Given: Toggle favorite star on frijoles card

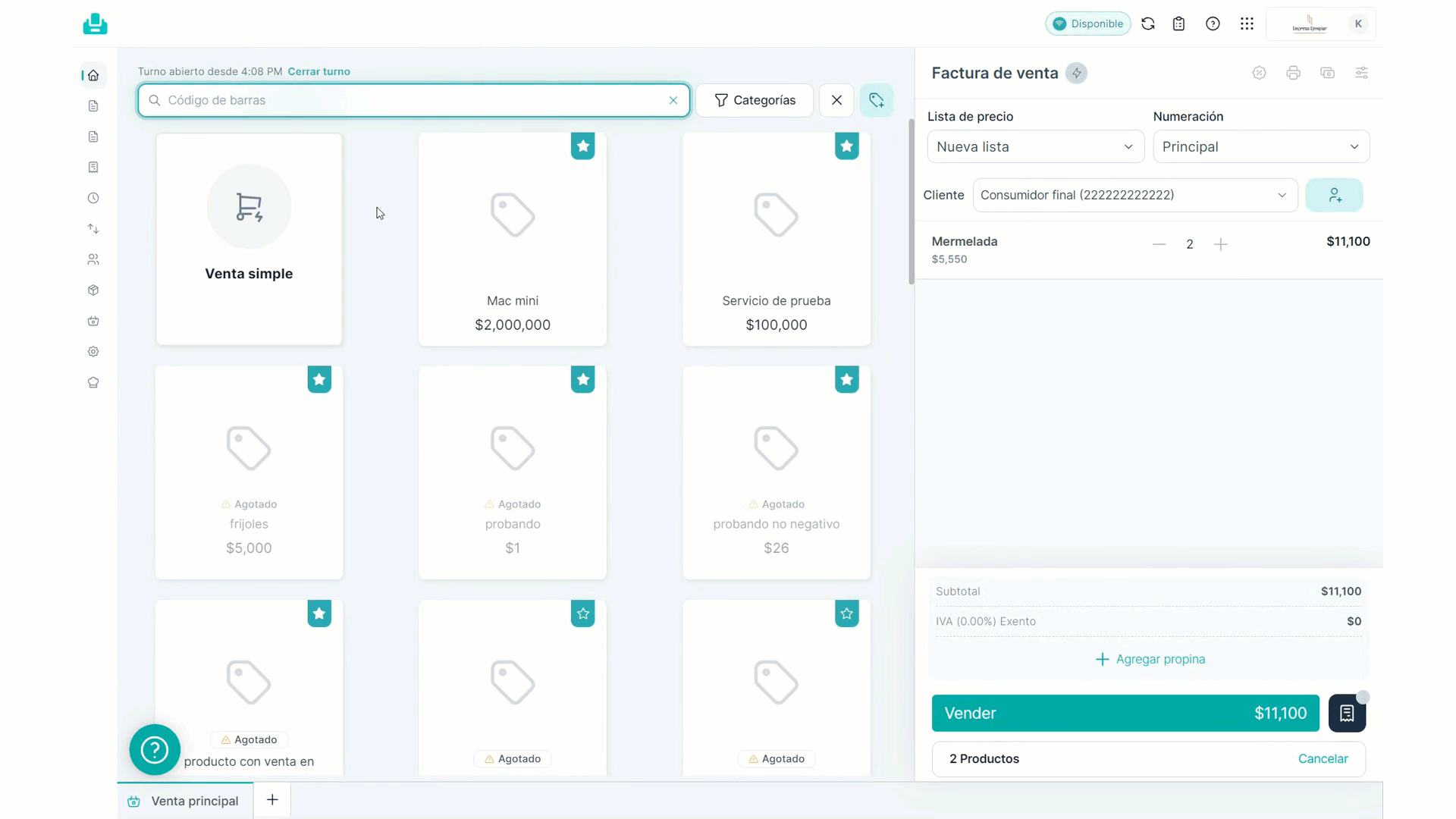Looking at the screenshot, I should point(319,379).
